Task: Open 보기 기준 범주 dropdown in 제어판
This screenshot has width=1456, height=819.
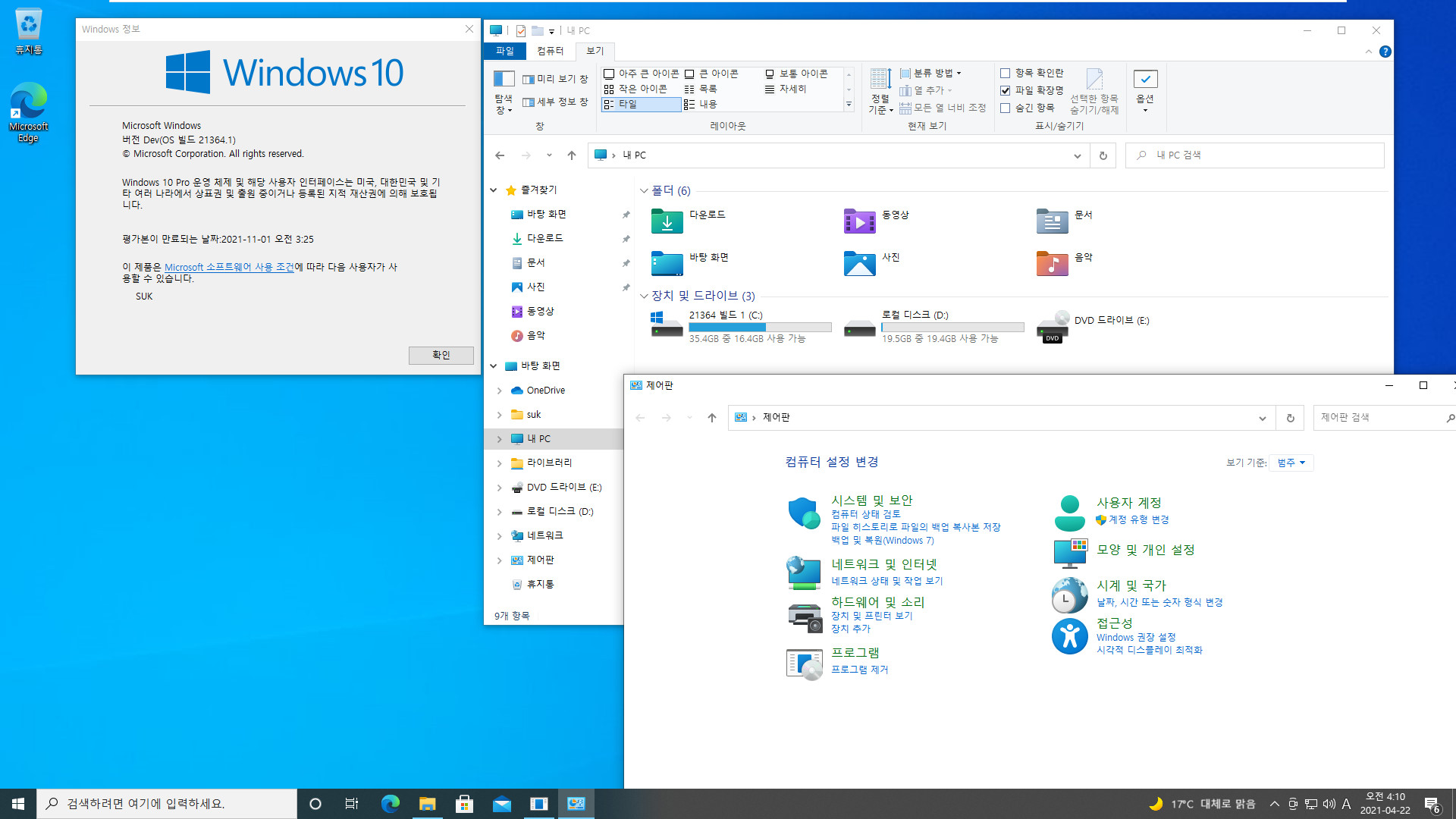Action: pos(1291,463)
